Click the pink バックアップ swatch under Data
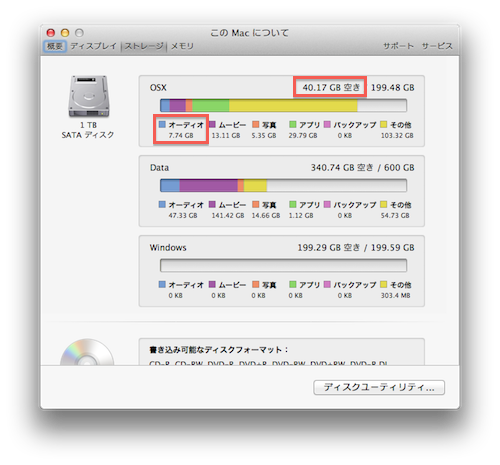The height and width of the screenshot is (465, 500). pos(327,204)
